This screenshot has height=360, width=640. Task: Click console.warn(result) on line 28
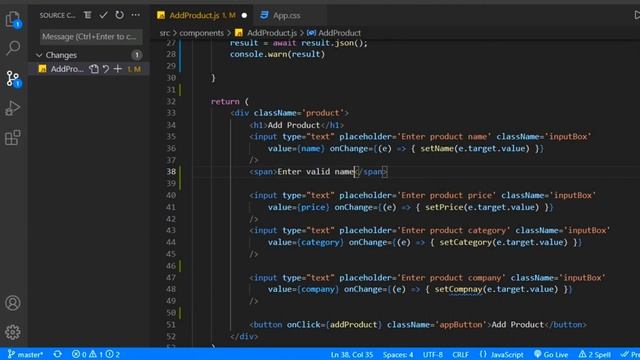tap(277, 54)
